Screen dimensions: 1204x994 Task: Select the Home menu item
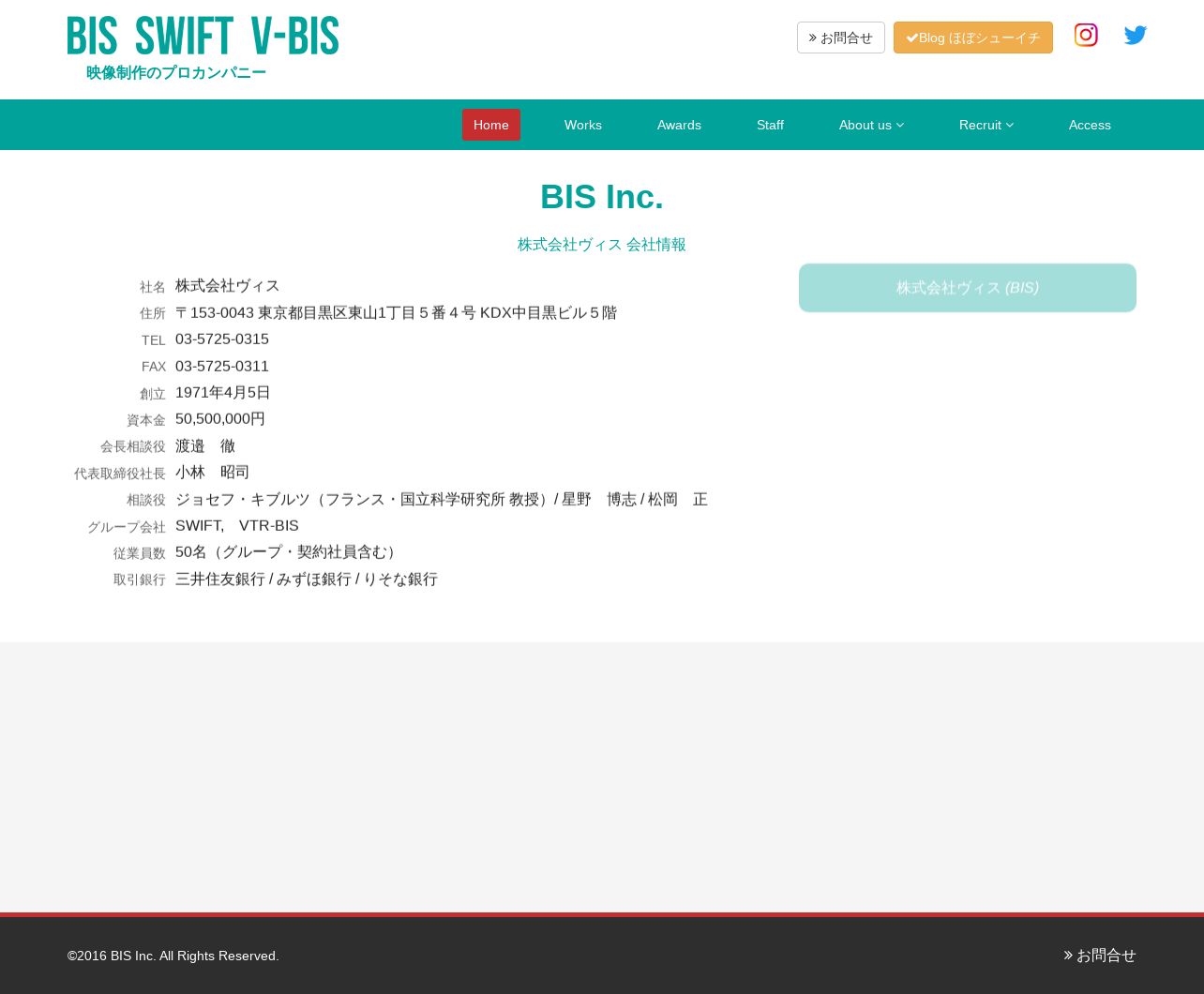491,125
